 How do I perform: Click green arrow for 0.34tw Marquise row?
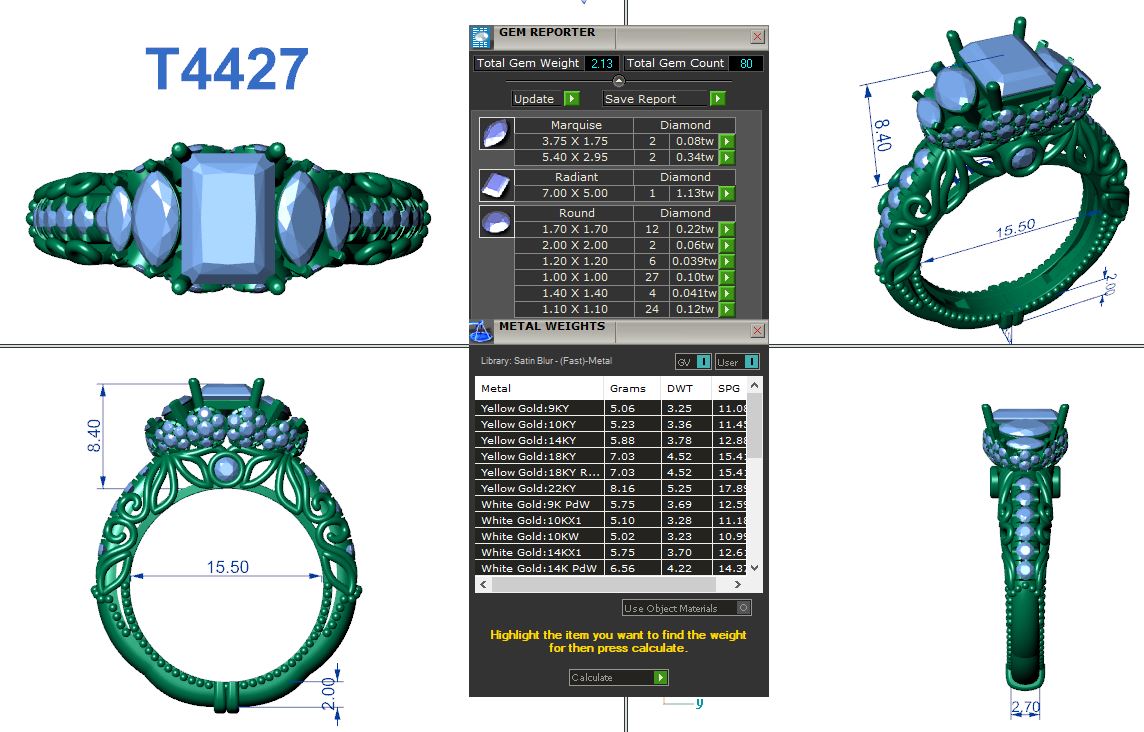click(x=727, y=158)
